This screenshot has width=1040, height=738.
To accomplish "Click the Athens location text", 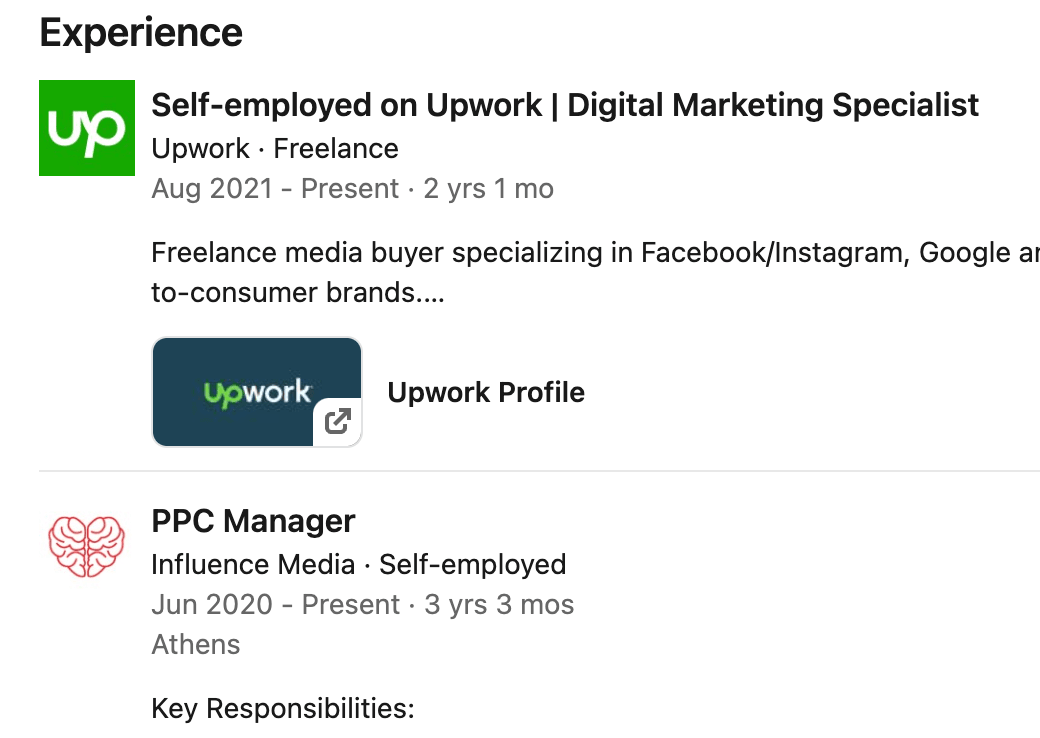I will tap(196, 644).
